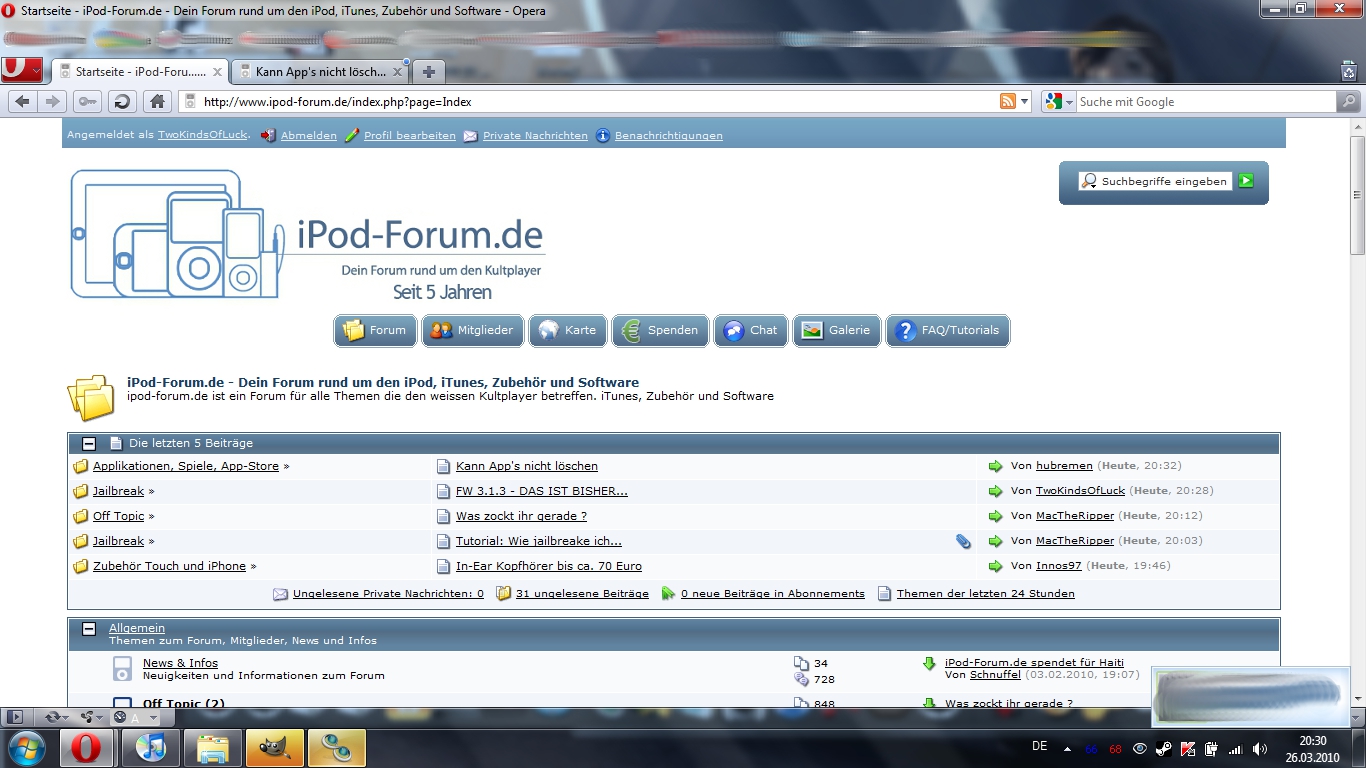Open the Galerie menu button
Screen dimensions: 1366x768
click(x=837, y=330)
